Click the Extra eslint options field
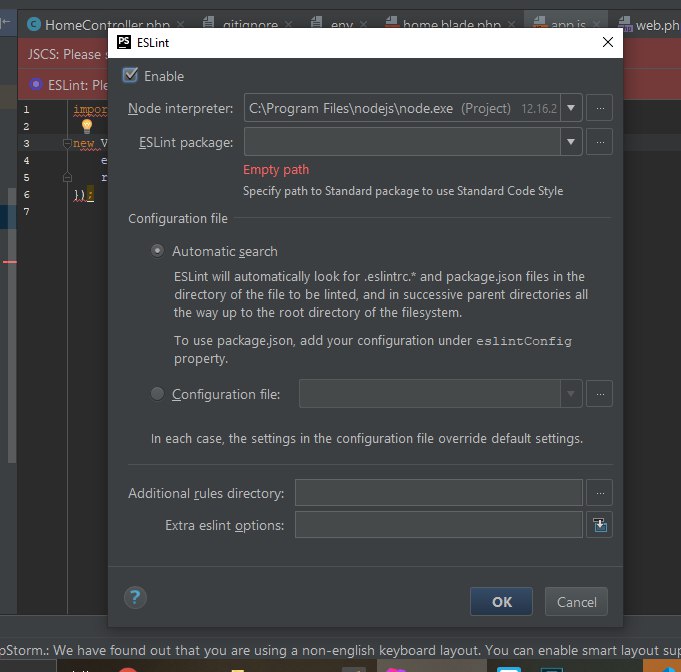Screen dimensions: 681x672 tap(439, 525)
